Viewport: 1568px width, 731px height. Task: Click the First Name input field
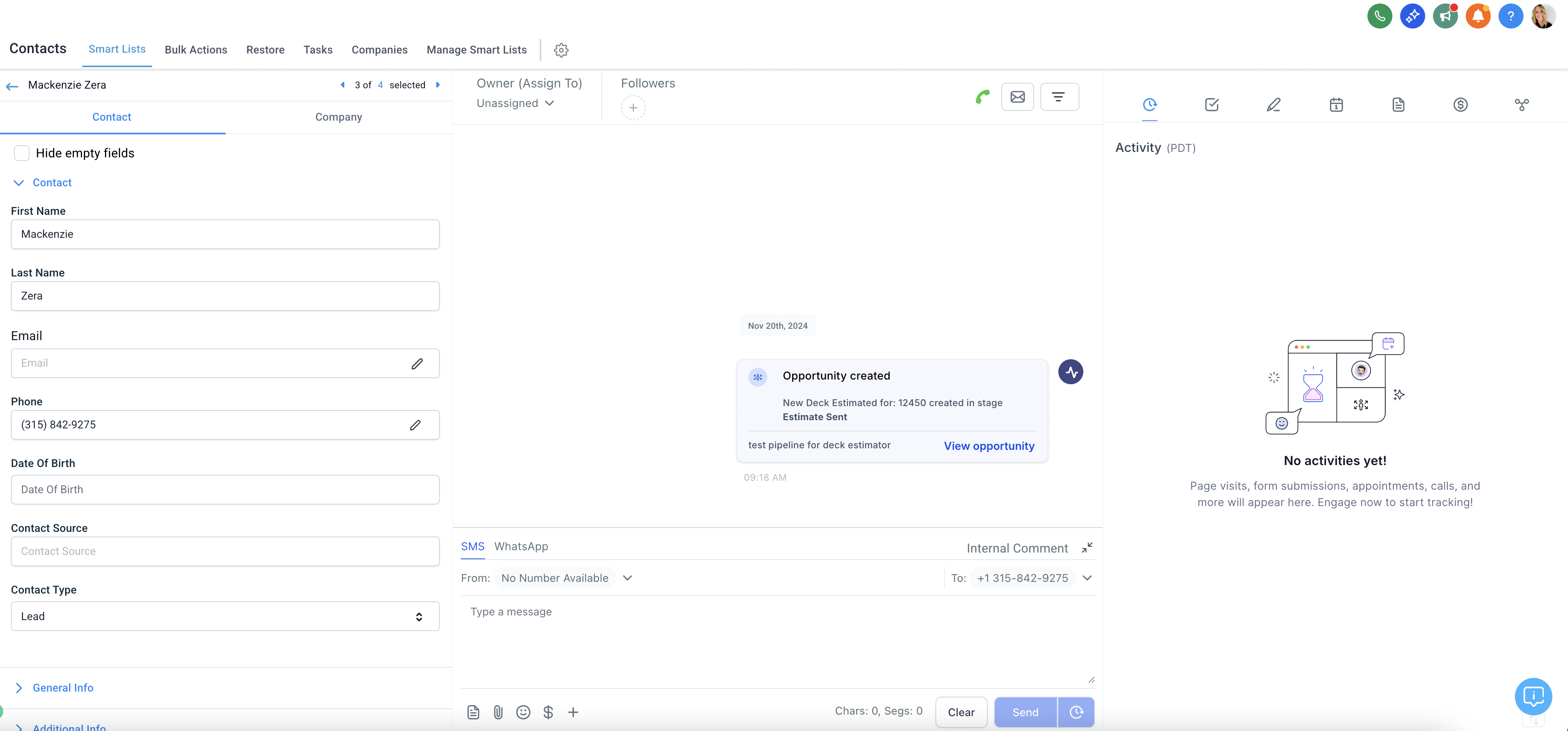tap(225, 235)
